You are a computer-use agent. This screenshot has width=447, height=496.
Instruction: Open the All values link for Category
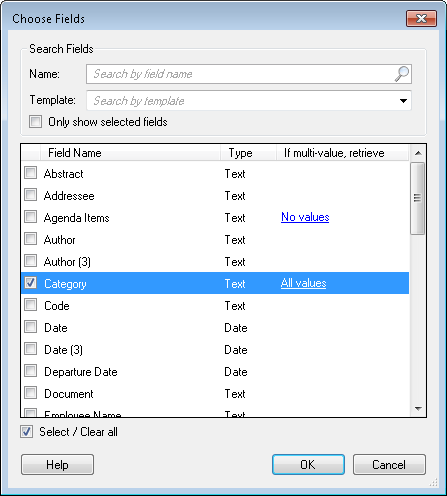(303, 283)
